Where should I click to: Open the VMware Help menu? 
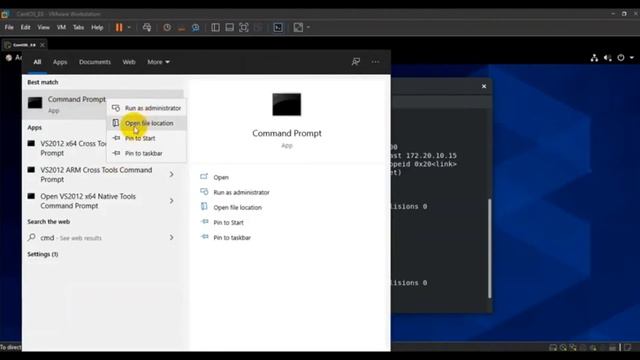click(x=97, y=27)
